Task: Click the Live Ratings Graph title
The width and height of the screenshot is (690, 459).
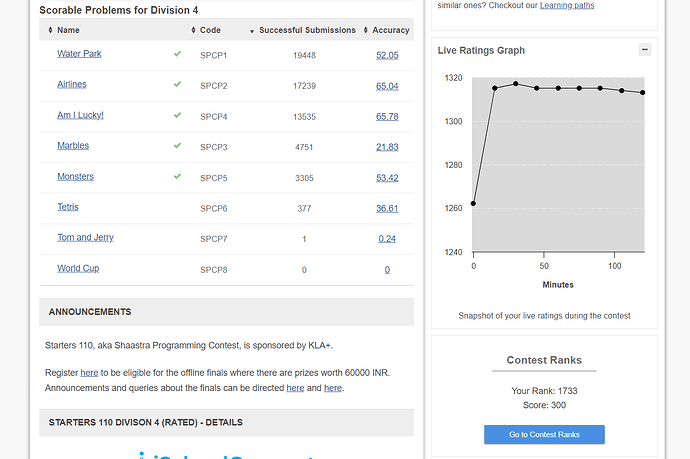Action: 481,50
